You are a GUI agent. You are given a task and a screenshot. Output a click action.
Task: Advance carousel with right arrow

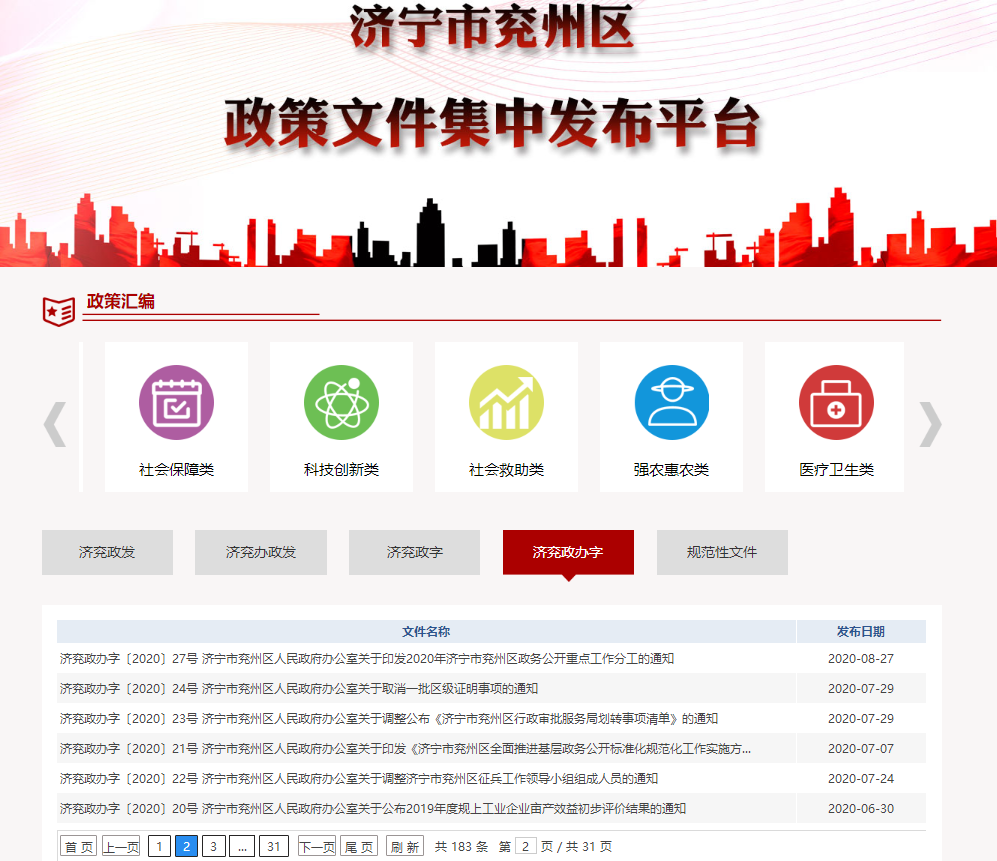[930, 424]
